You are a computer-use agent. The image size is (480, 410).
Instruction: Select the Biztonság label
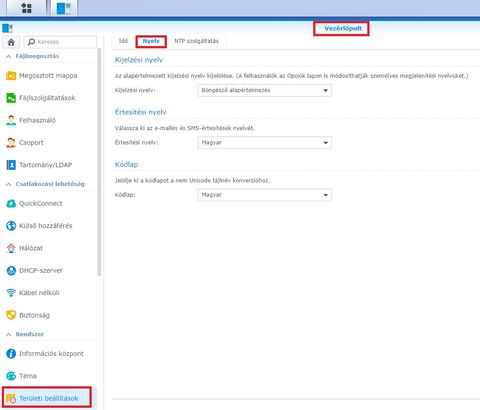pyautogui.click(x=34, y=315)
